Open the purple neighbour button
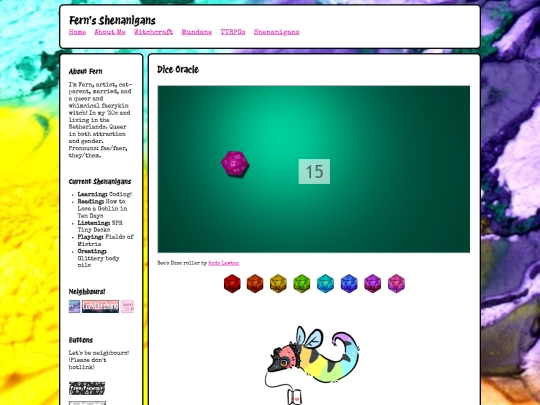 click(x=74, y=307)
